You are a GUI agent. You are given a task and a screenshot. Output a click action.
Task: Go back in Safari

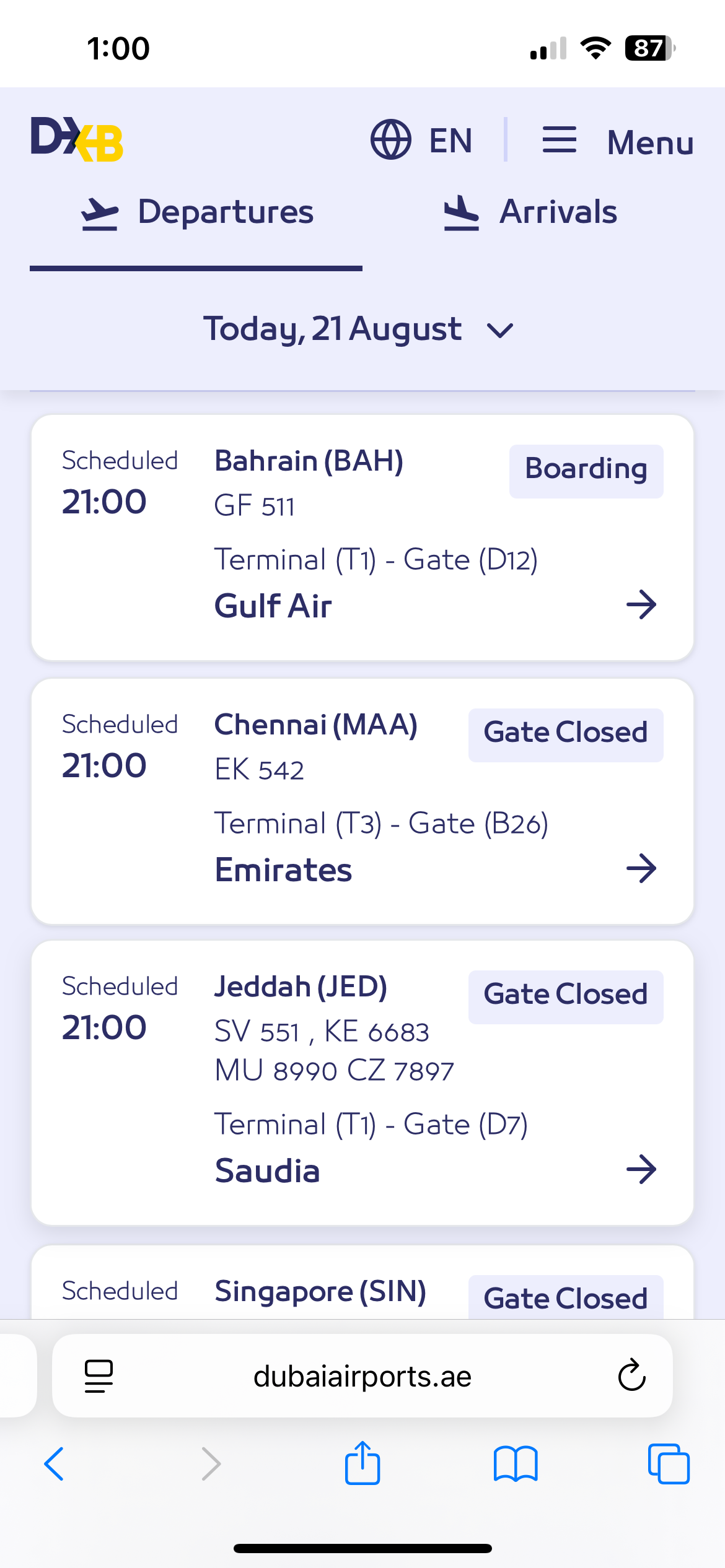pyautogui.click(x=54, y=1464)
